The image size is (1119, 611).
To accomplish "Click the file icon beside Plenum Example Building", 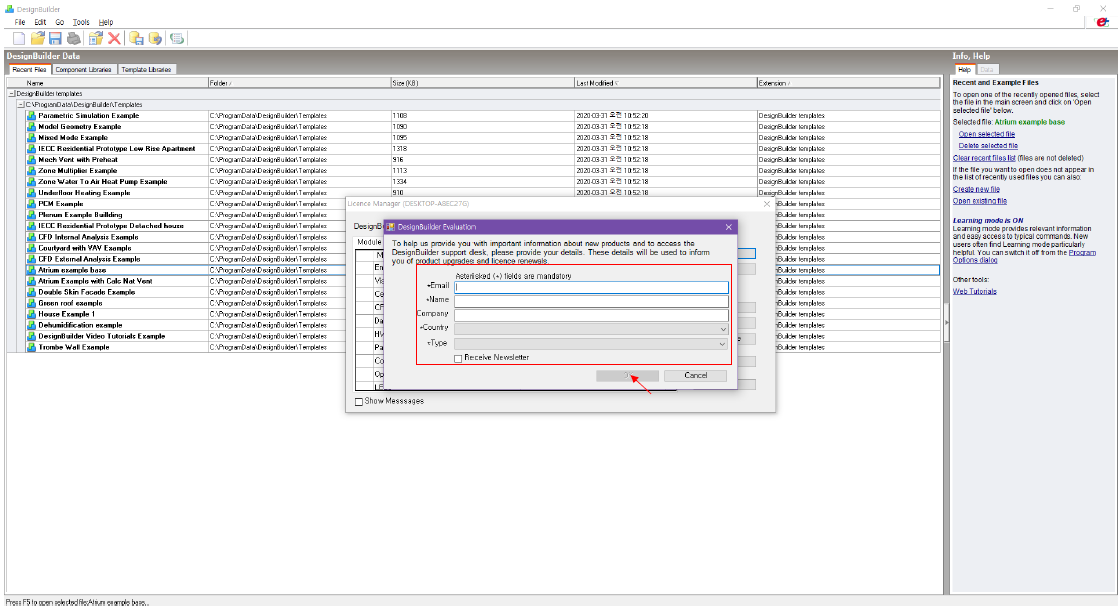I will point(31,215).
